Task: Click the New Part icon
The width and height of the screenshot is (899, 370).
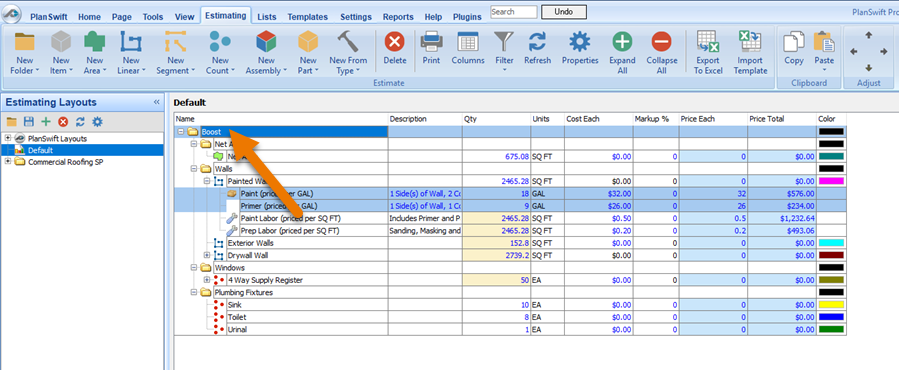Action: pyautogui.click(x=308, y=42)
